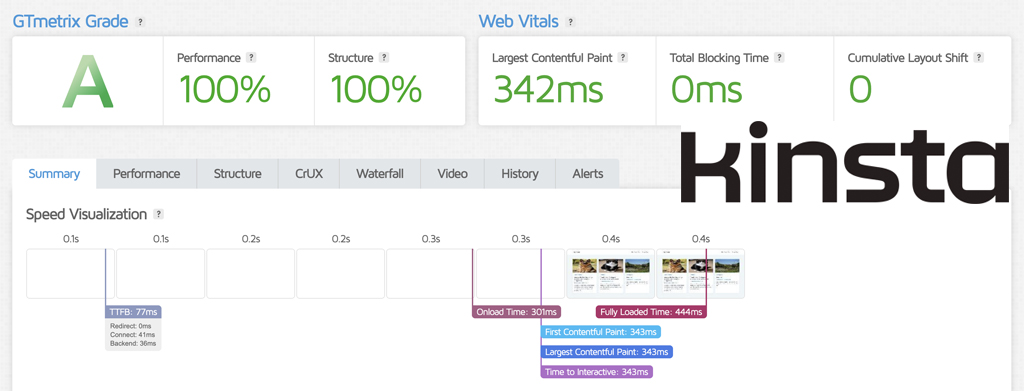Open first rendered page thumbnail in filmstrip
The width and height of the screenshot is (1024, 391).
click(611, 274)
